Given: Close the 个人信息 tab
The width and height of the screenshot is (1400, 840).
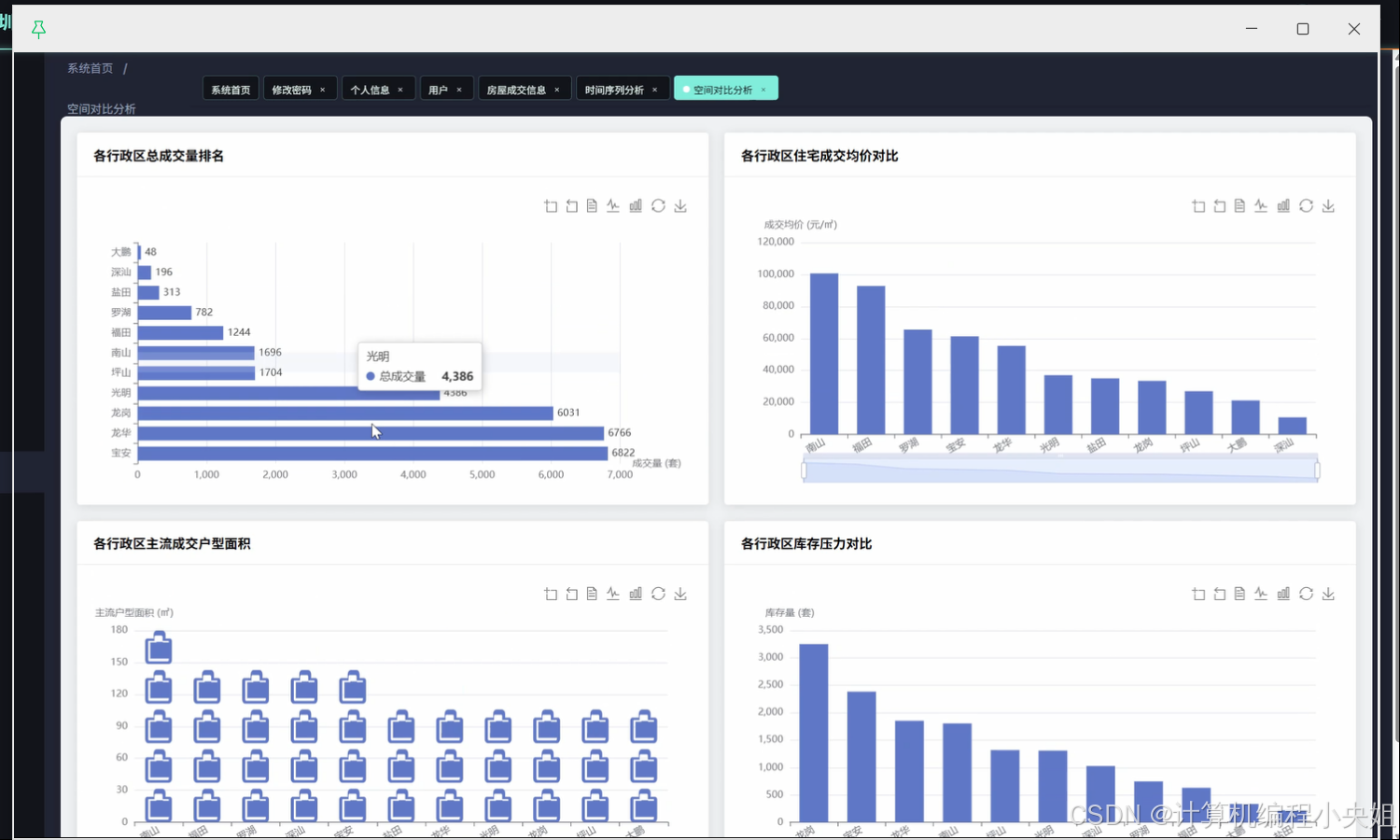Looking at the screenshot, I should point(400,90).
